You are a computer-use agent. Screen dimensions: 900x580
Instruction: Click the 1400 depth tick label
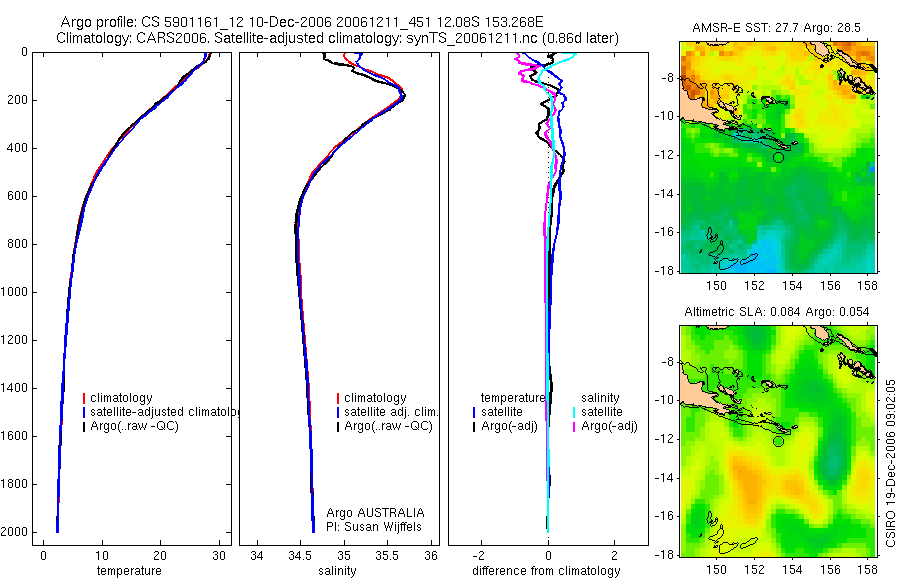coord(14,388)
